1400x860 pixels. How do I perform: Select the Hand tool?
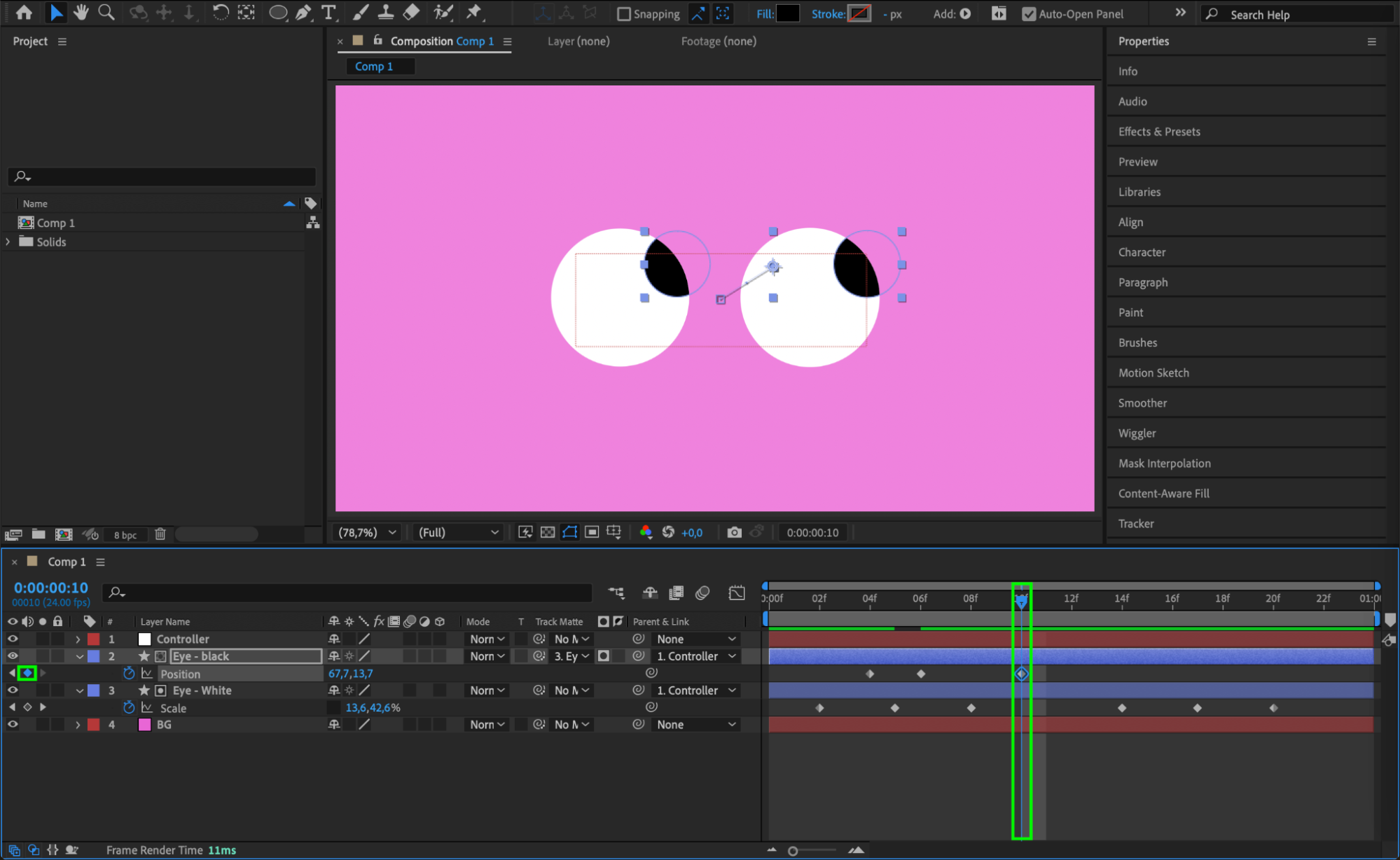click(x=81, y=12)
